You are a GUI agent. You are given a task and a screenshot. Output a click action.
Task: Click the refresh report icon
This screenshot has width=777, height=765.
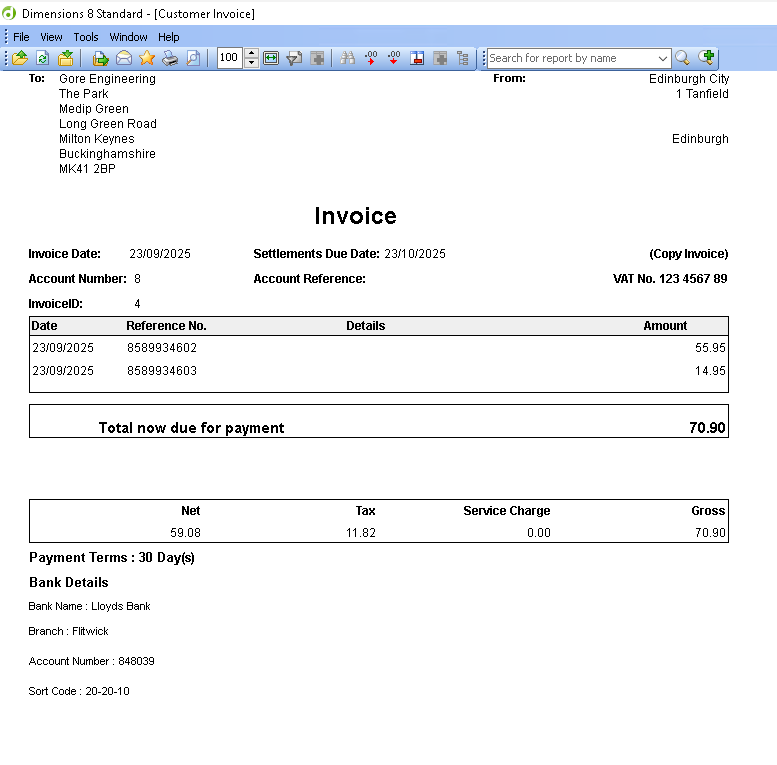43,58
